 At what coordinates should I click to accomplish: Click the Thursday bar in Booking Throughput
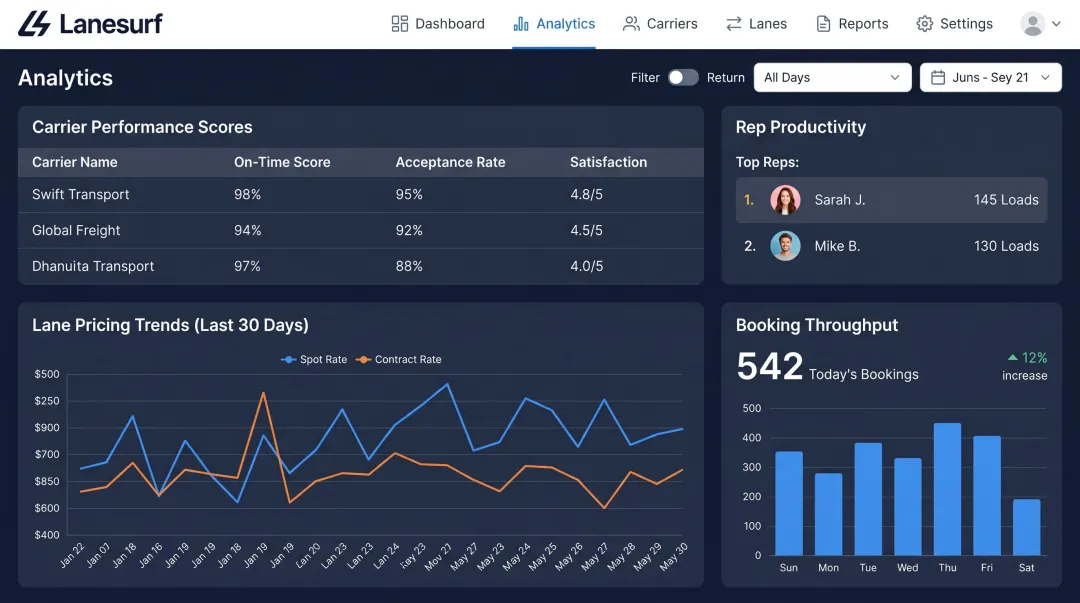[x=947, y=489]
